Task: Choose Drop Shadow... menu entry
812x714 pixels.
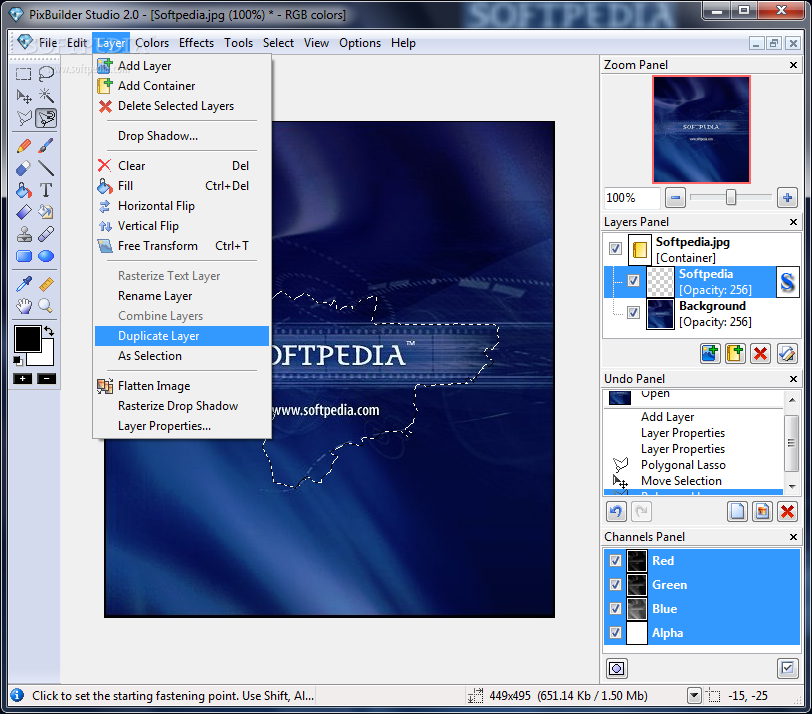Action: (x=182, y=136)
